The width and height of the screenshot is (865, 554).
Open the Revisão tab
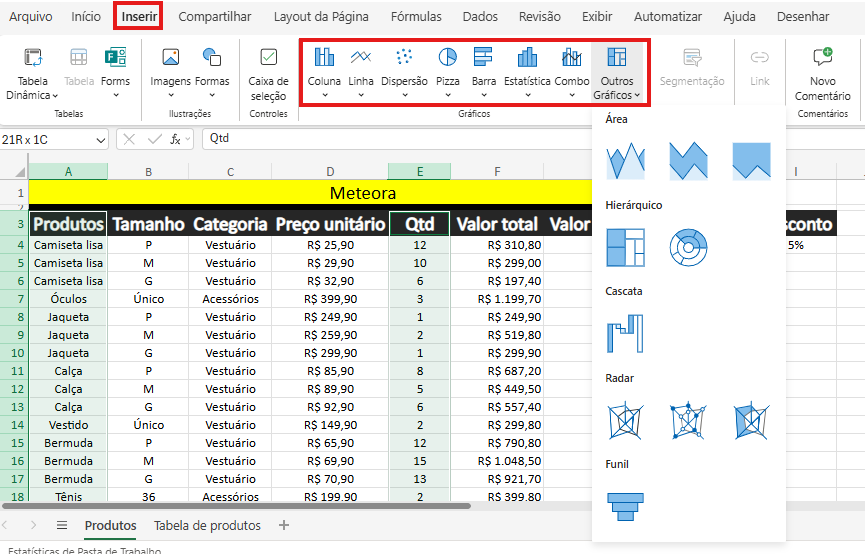click(540, 17)
